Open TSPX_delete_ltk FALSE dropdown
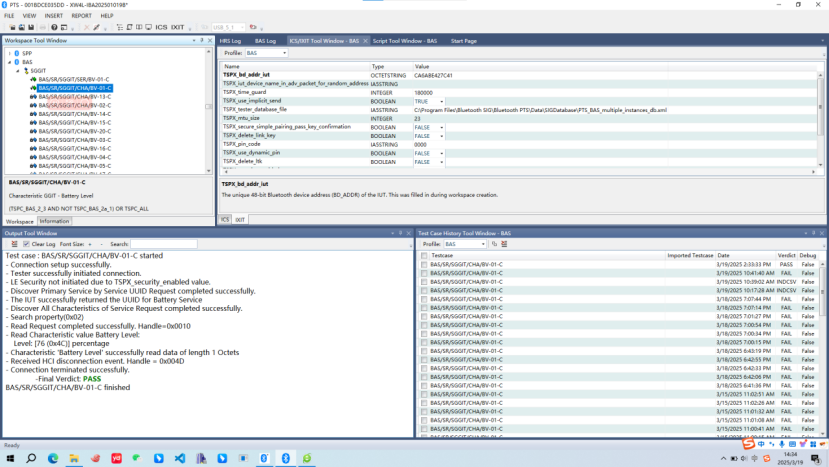Image resolution: width=829 pixels, height=467 pixels. tap(441, 162)
